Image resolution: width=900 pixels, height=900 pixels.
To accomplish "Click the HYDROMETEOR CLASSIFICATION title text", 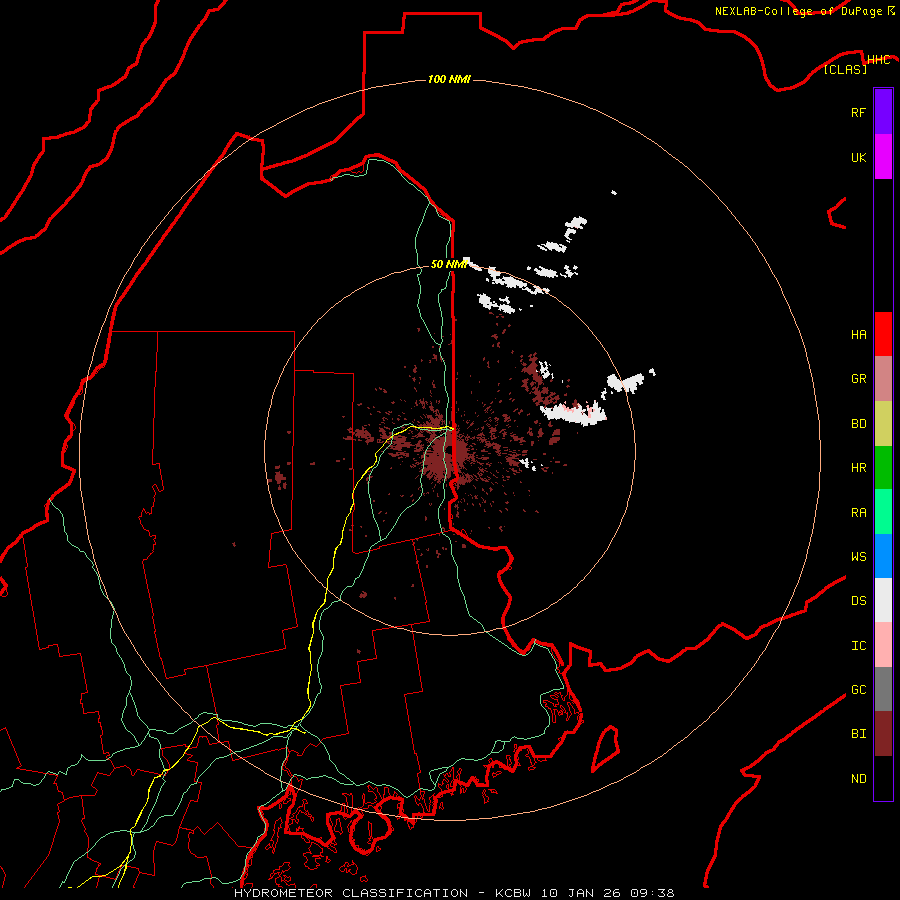I will (351, 893).
